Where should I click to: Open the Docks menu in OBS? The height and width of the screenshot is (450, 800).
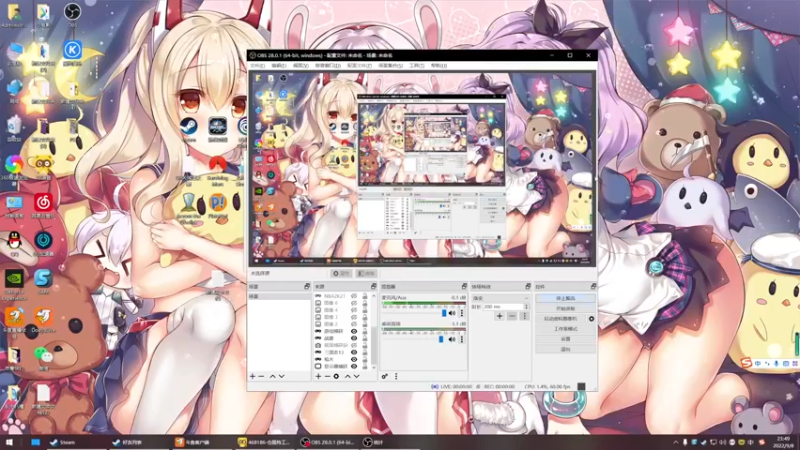328,65
